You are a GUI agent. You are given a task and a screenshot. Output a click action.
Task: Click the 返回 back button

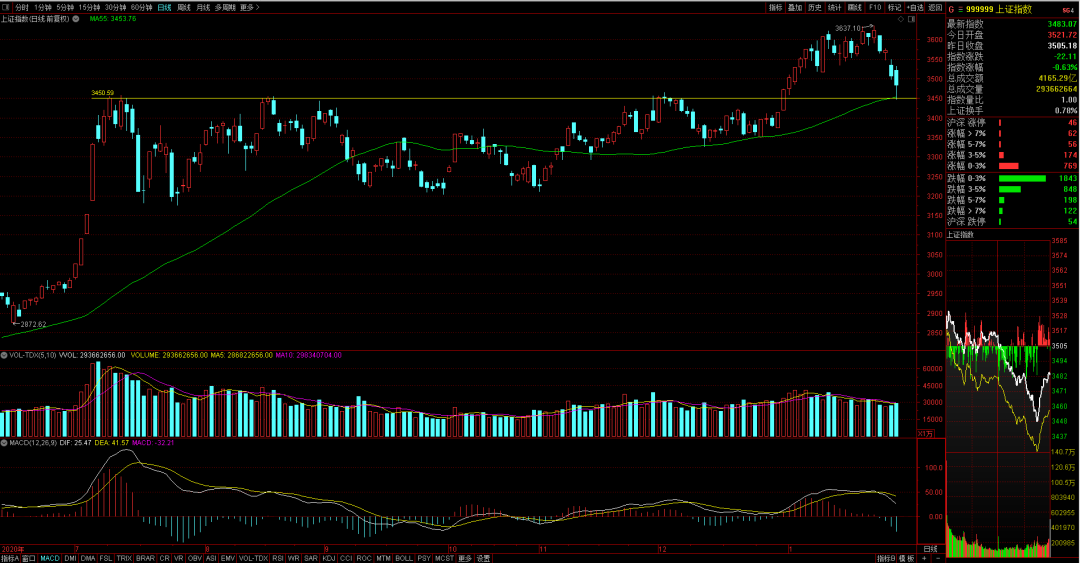935,8
